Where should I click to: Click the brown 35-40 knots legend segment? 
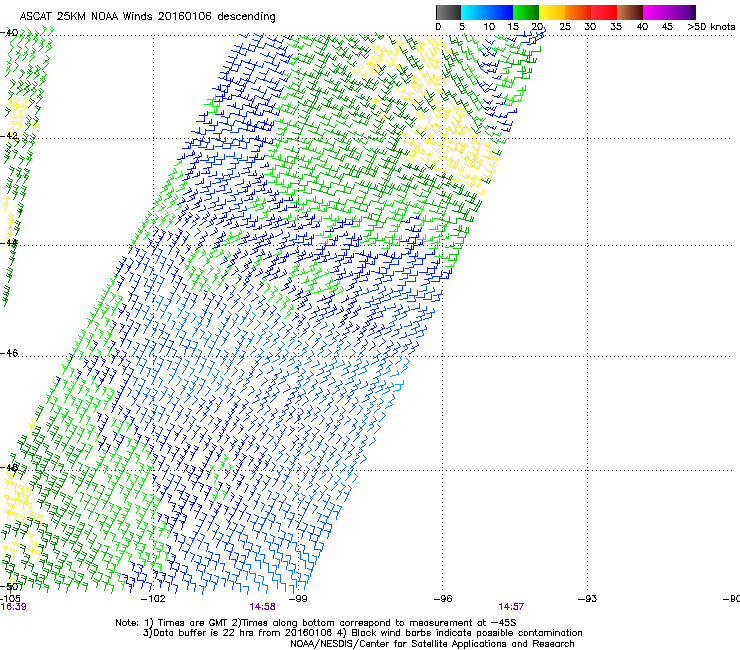(630, 12)
